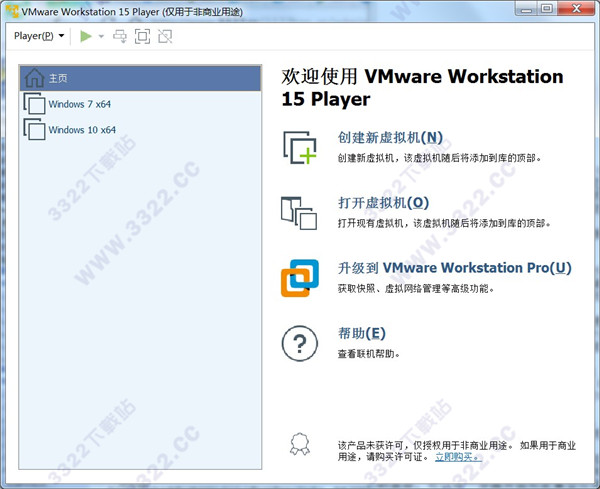Open the Player(P) menu
The image size is (600, 489).
[39, 36]
